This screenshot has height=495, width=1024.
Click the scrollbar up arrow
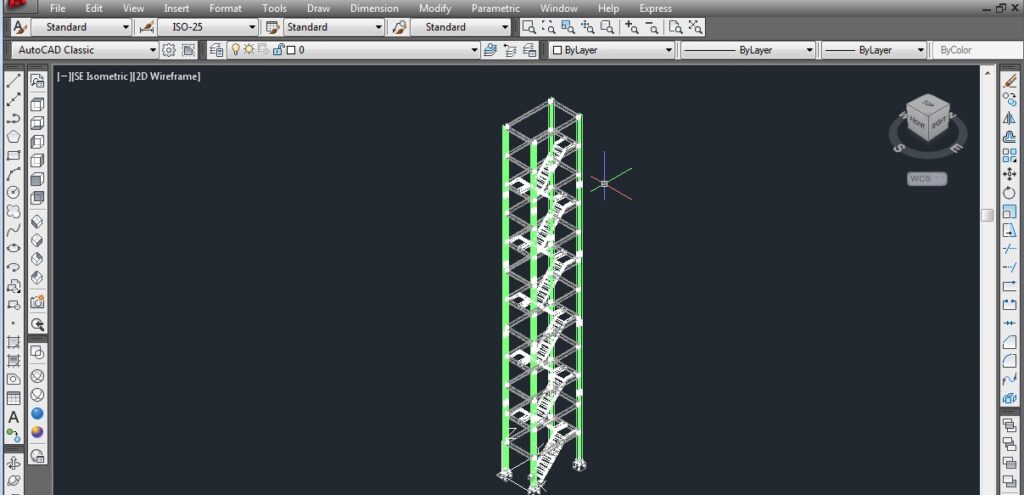pos(987,71)
